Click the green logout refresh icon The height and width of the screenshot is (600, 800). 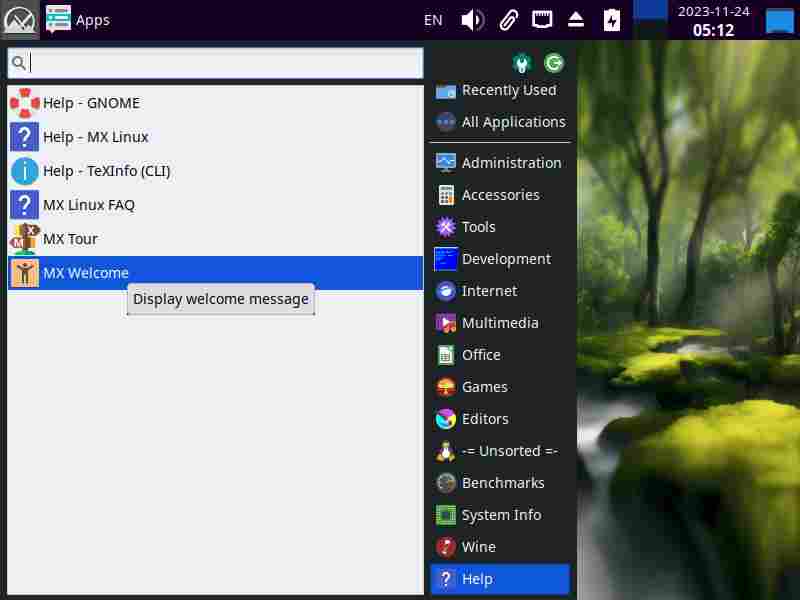tap(554, 63)
